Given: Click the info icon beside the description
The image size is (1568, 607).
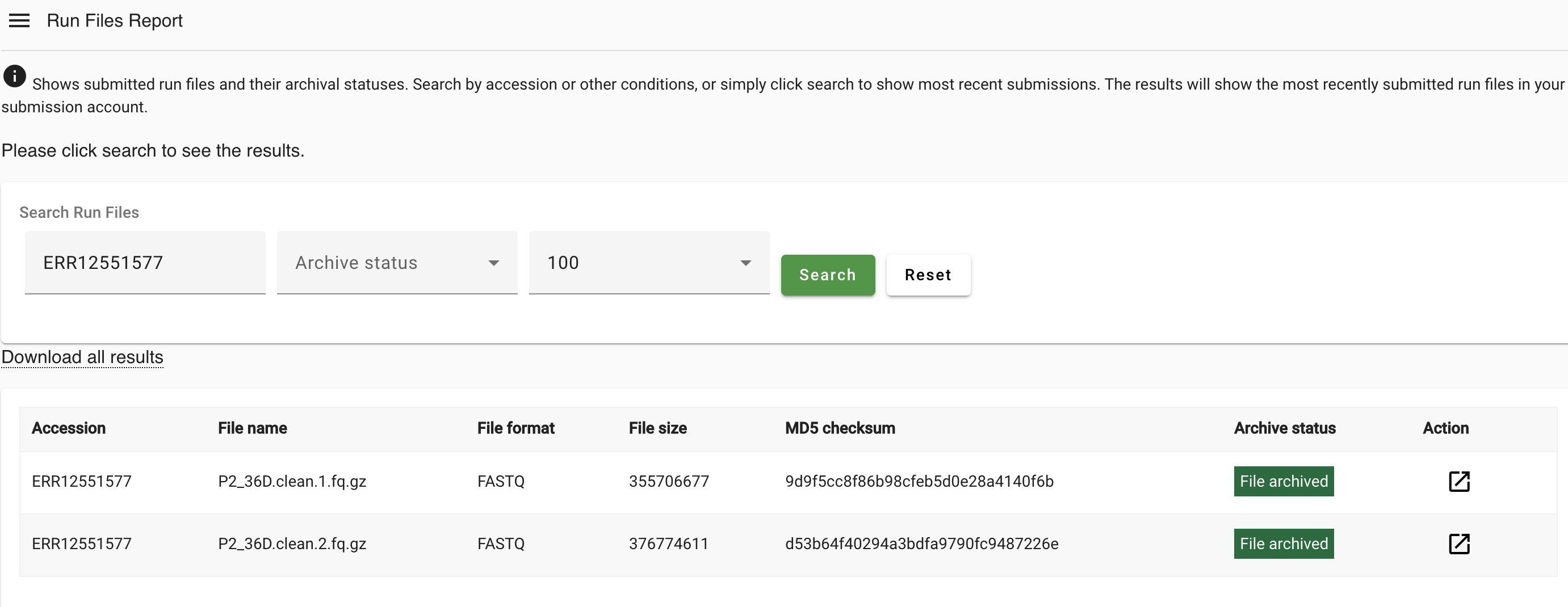Looking at the screenshot, I should pyautogui.click(x=15, y=77).
